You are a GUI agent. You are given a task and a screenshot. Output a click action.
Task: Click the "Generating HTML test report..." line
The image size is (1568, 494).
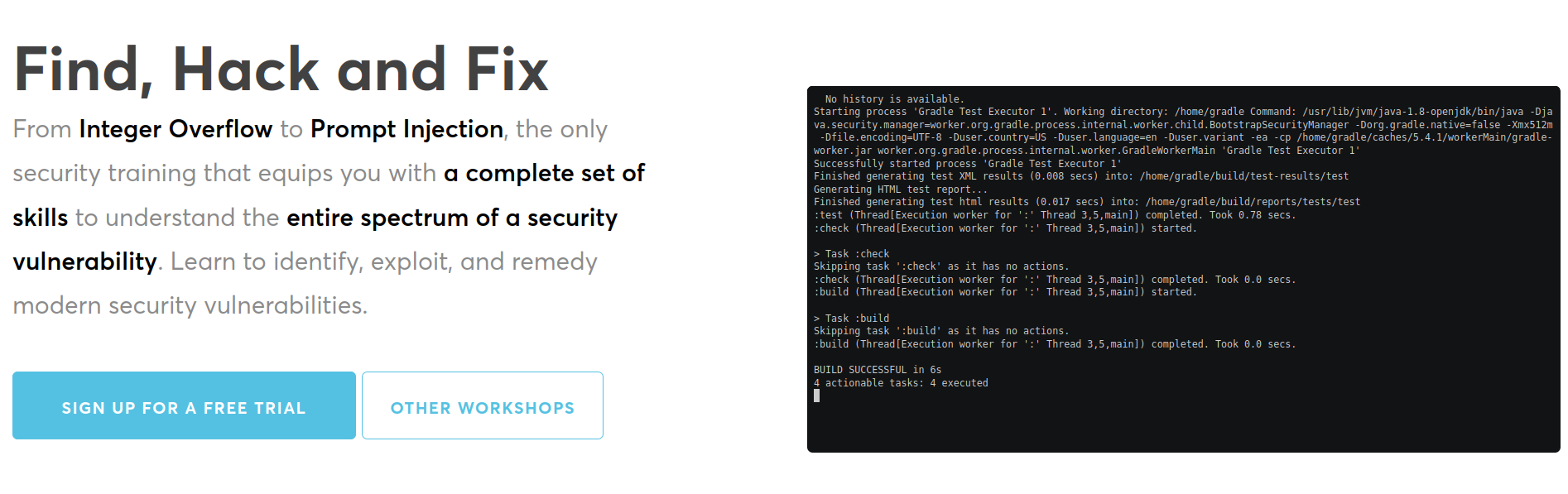(900, 189)
